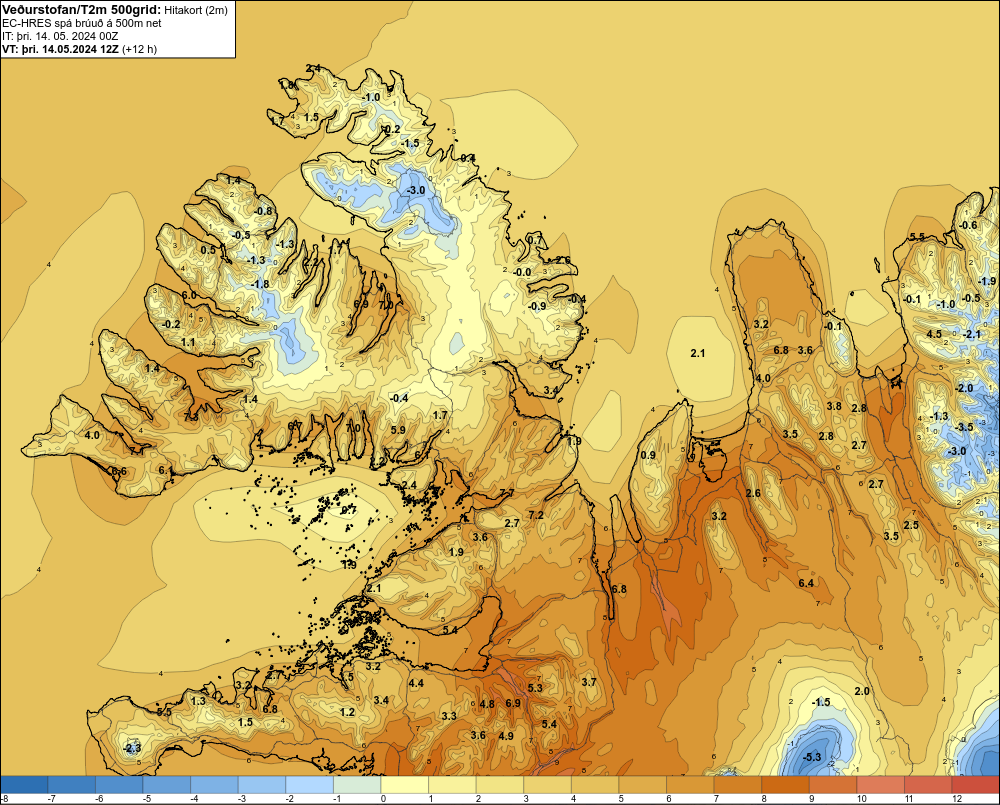This screenshot has width=1000, height=805.
Task: Click the 3.3 temperature value
Action: point(449,716)
